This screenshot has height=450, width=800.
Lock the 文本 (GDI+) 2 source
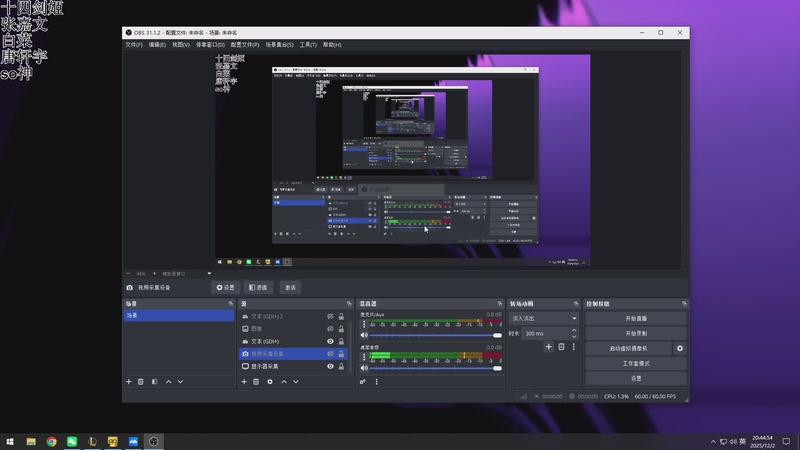(x=341, y=316)
